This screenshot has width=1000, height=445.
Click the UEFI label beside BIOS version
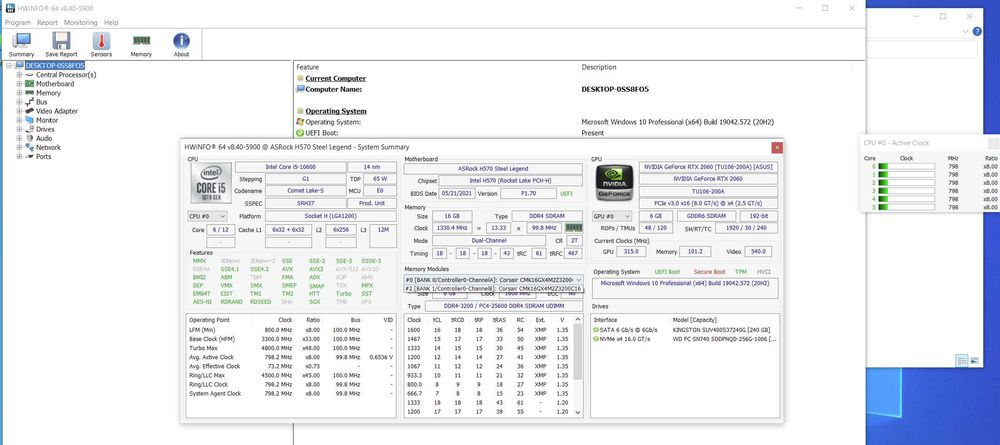click(x=566, y=193)
